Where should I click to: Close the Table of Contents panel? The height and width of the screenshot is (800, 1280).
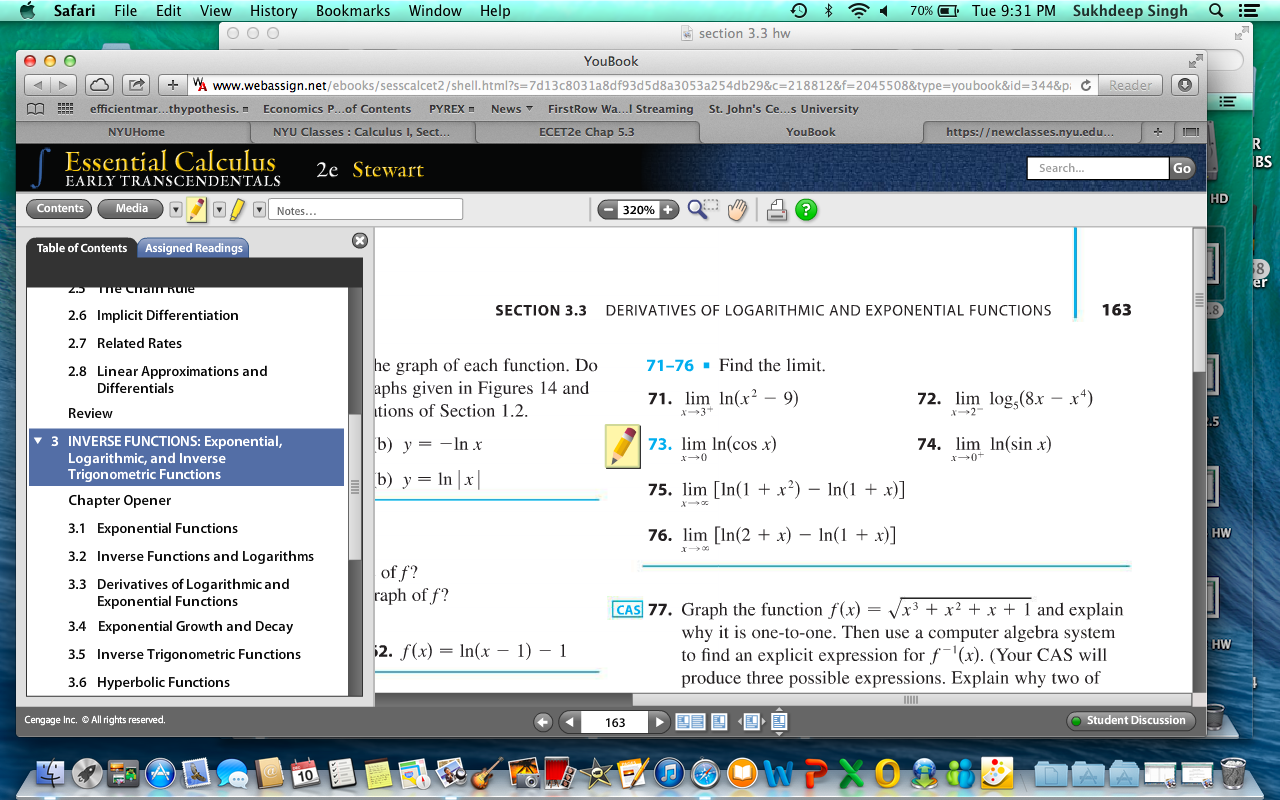(360, 240)
